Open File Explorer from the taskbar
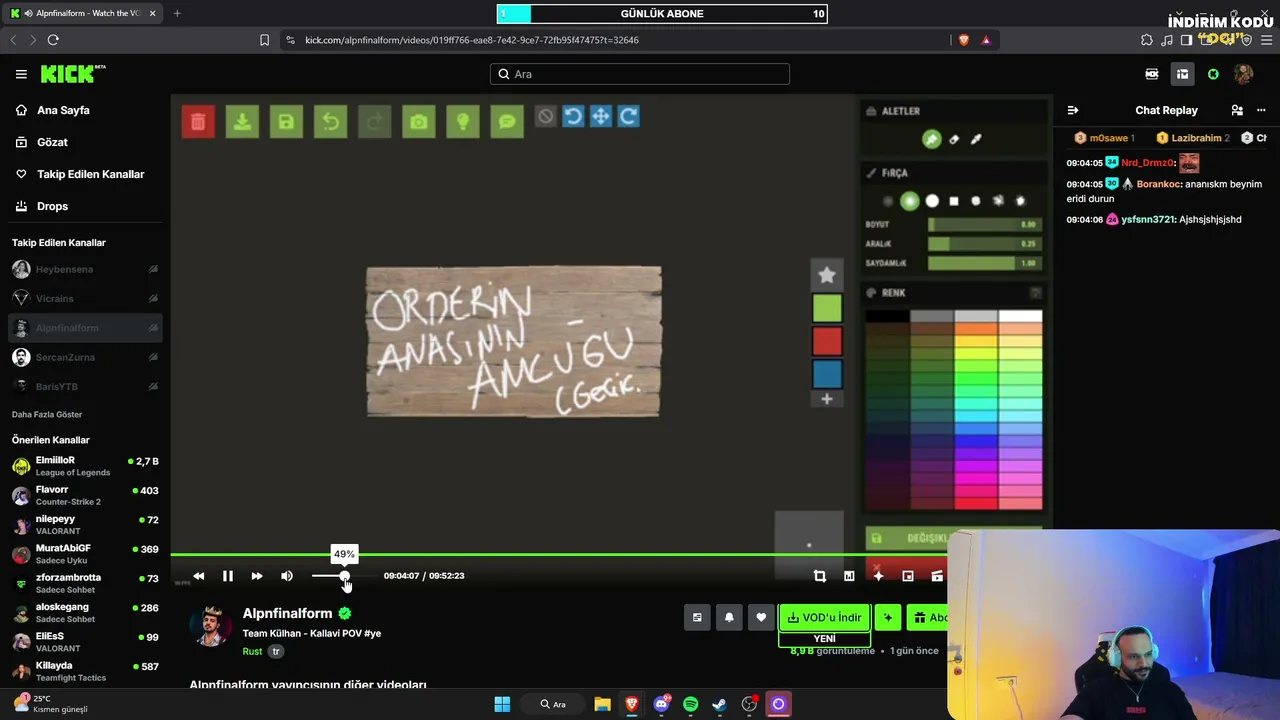This screenshot has height=720, width=1280. tap(602, 704)
